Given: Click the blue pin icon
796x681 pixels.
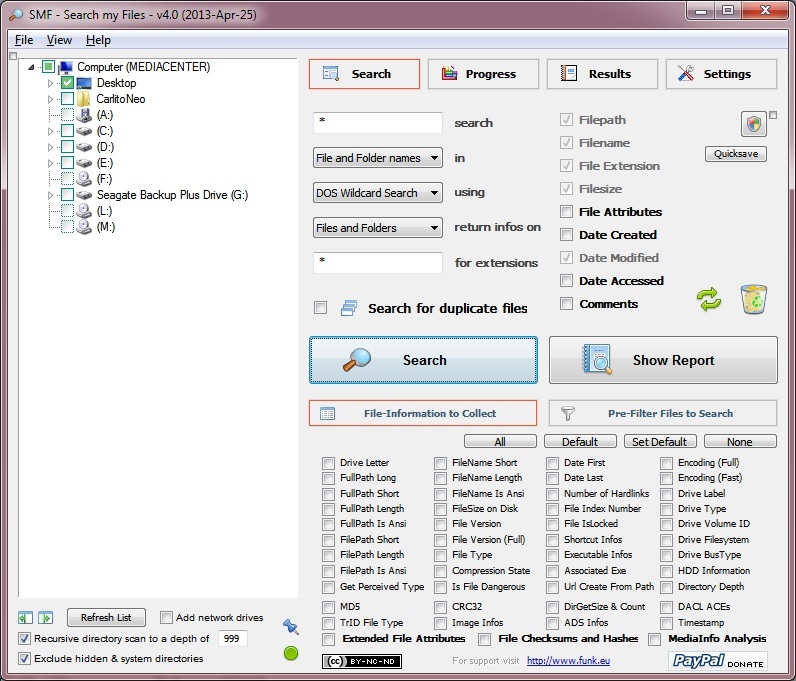Looking at the screenshot, I should click(291, 626).
